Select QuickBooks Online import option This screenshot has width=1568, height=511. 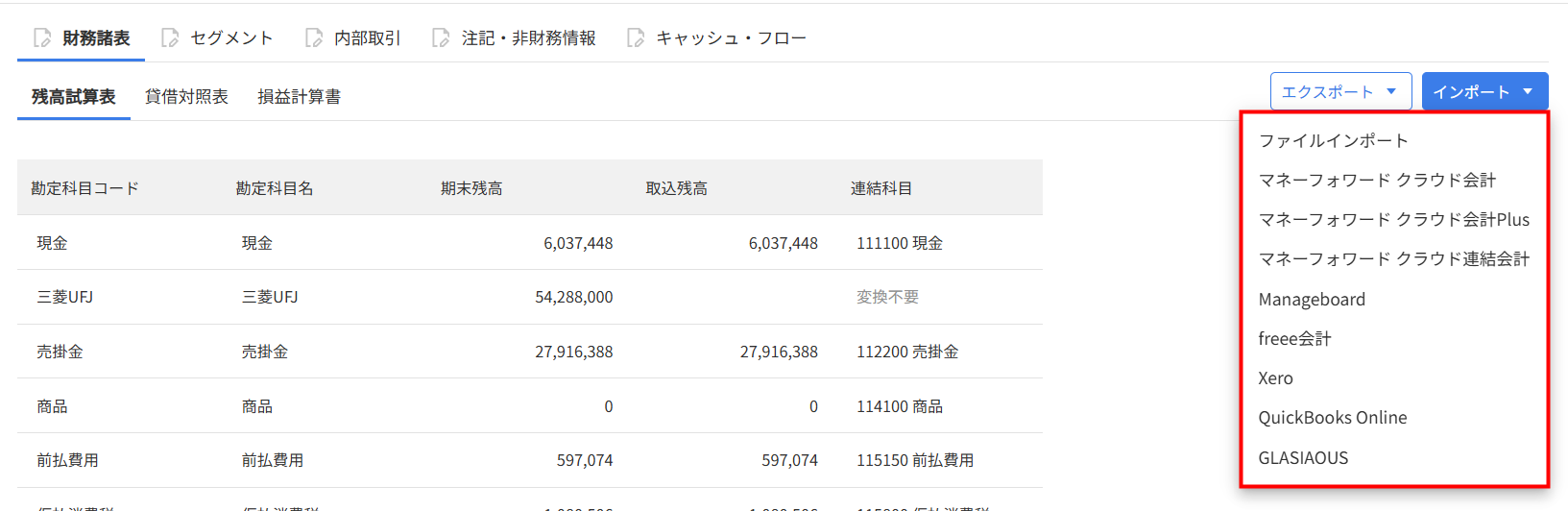1332,418
